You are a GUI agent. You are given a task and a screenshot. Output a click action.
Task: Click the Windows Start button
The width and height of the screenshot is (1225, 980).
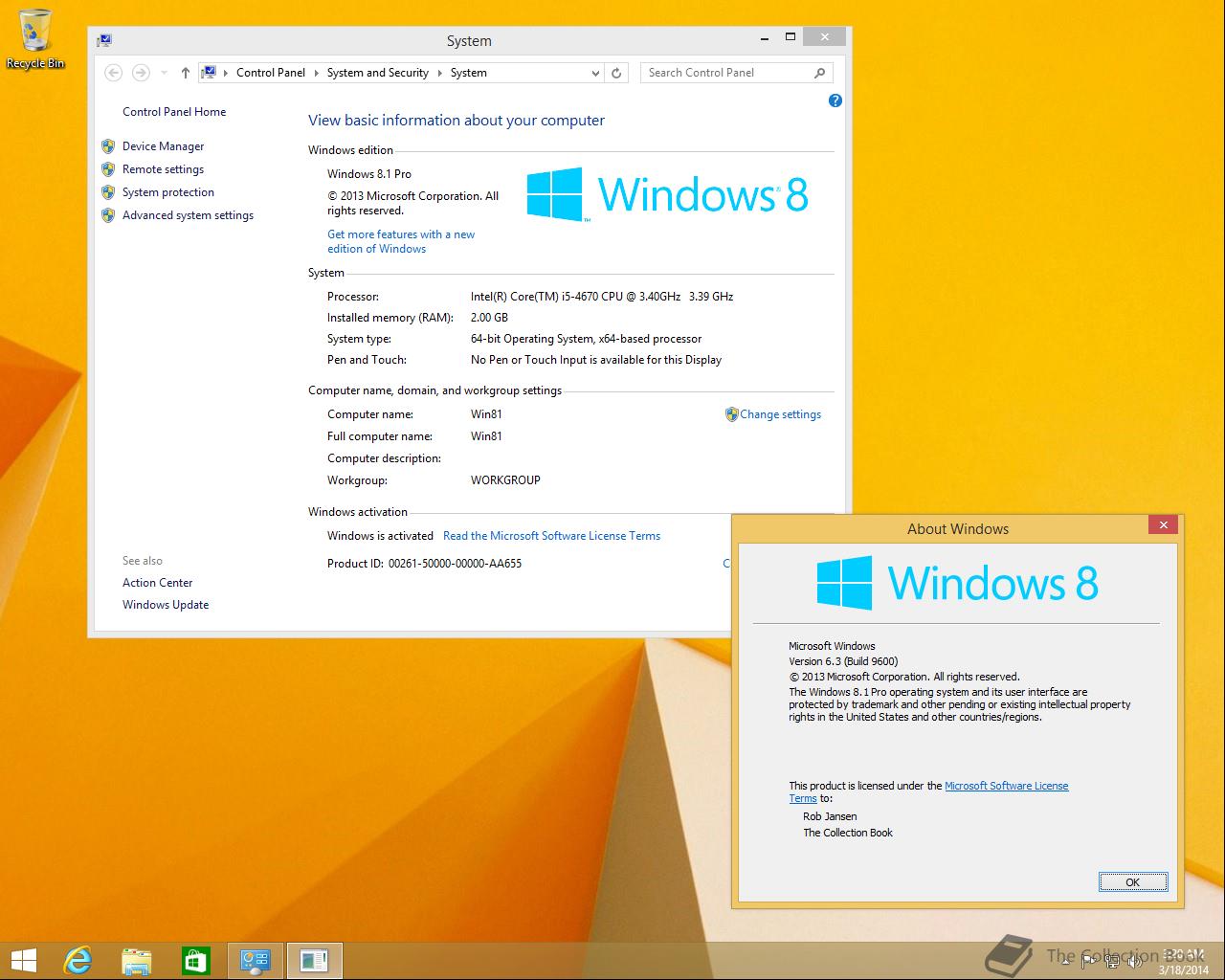point(23,961)
